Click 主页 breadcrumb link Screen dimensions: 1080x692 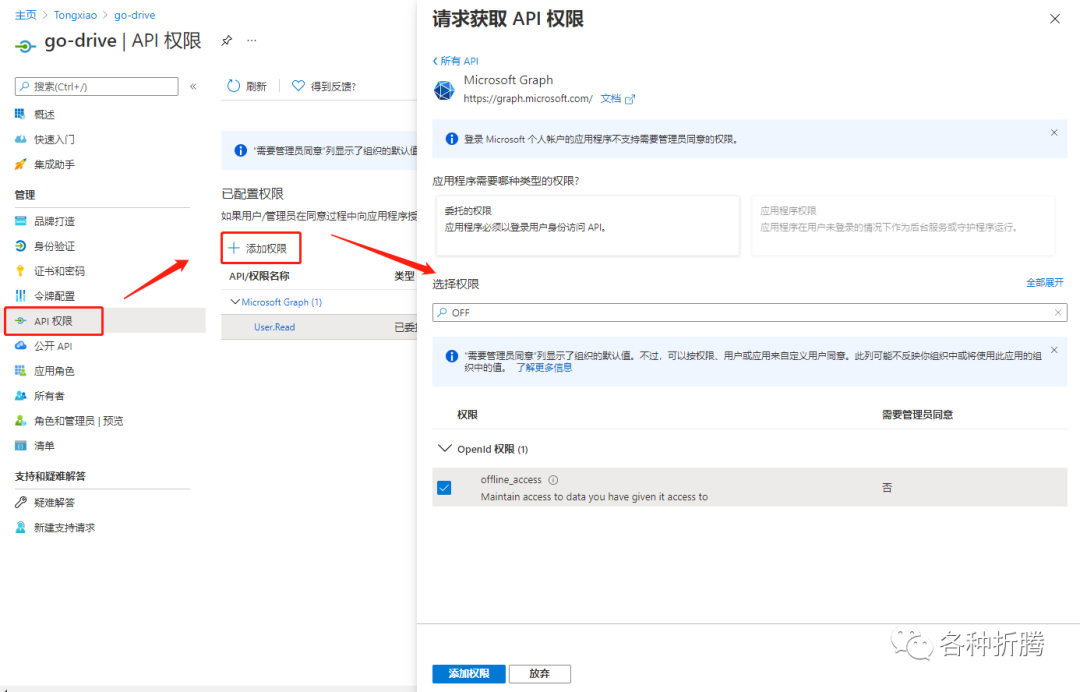point(25,15)
